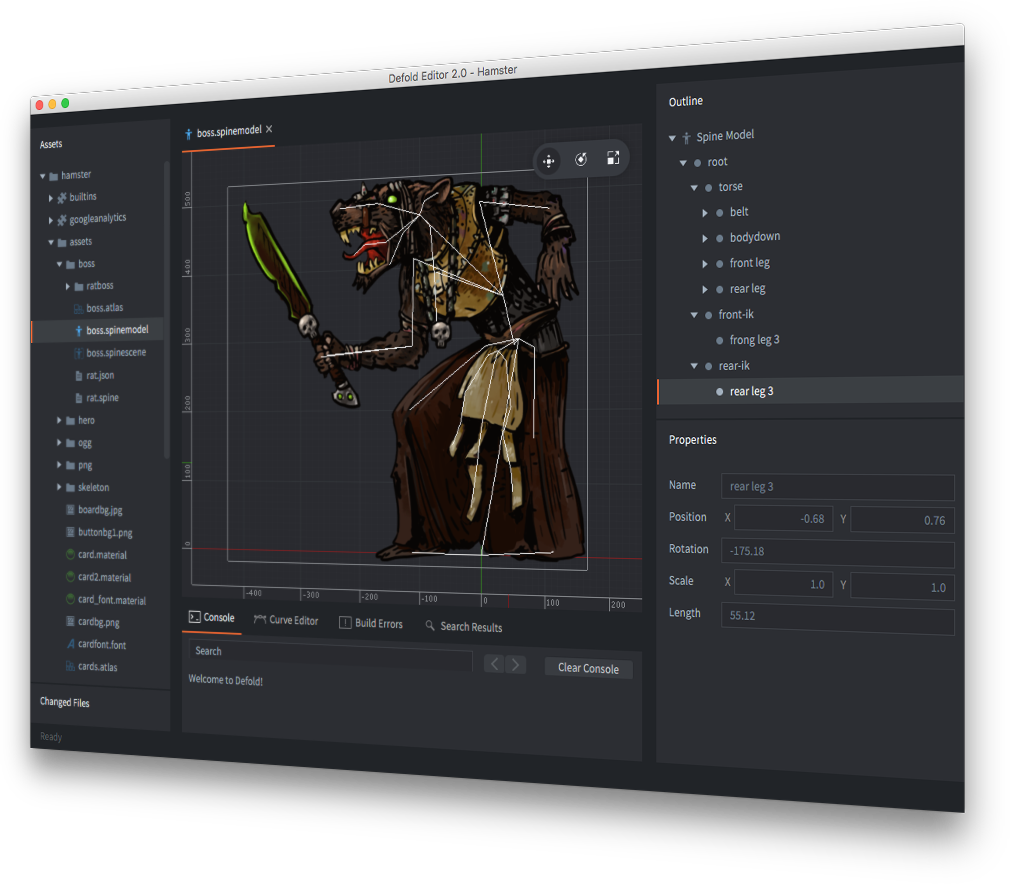Select rear leg 3 in Outline

[x=810, y=392]
